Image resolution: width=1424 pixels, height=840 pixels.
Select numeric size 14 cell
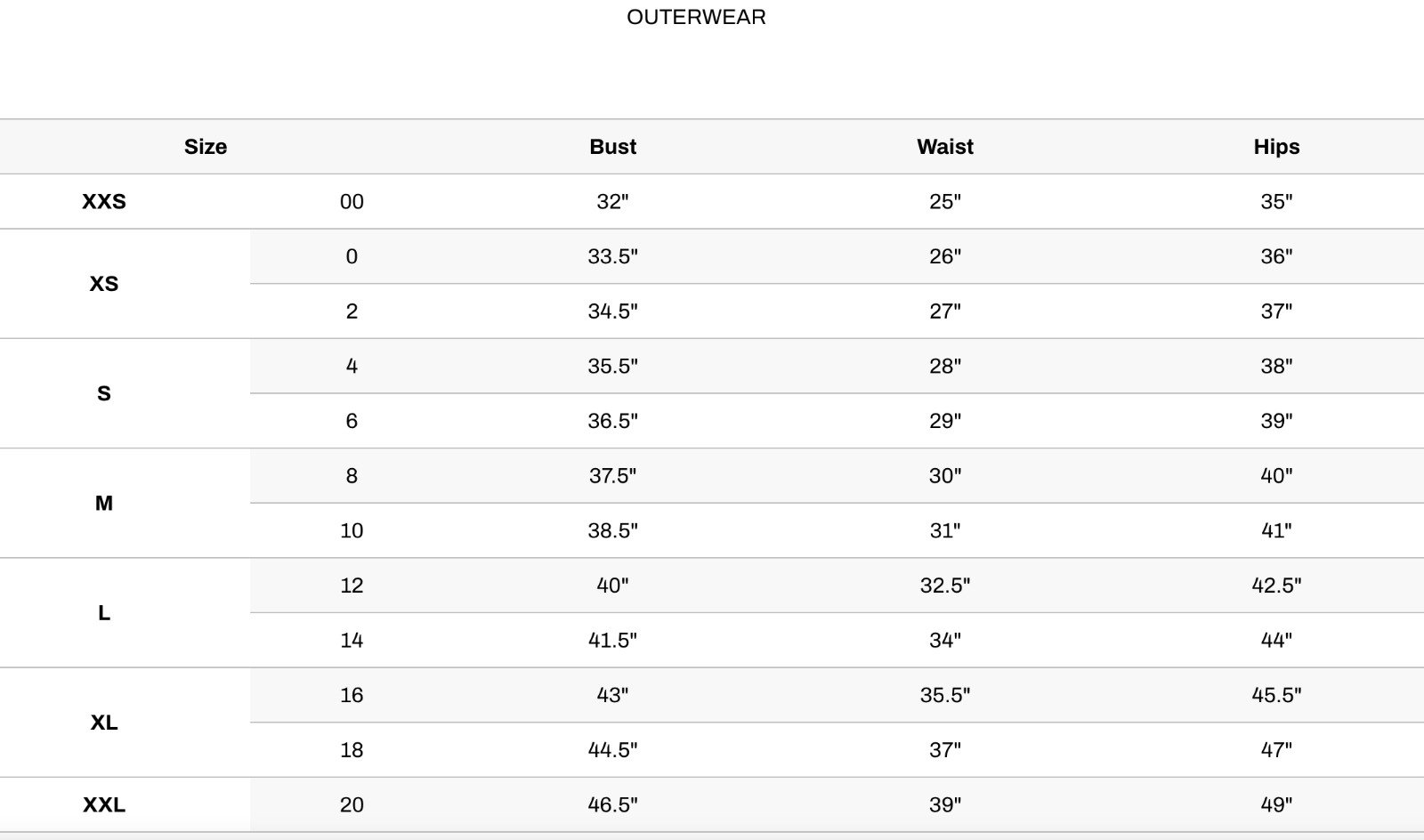pos(352,641)
